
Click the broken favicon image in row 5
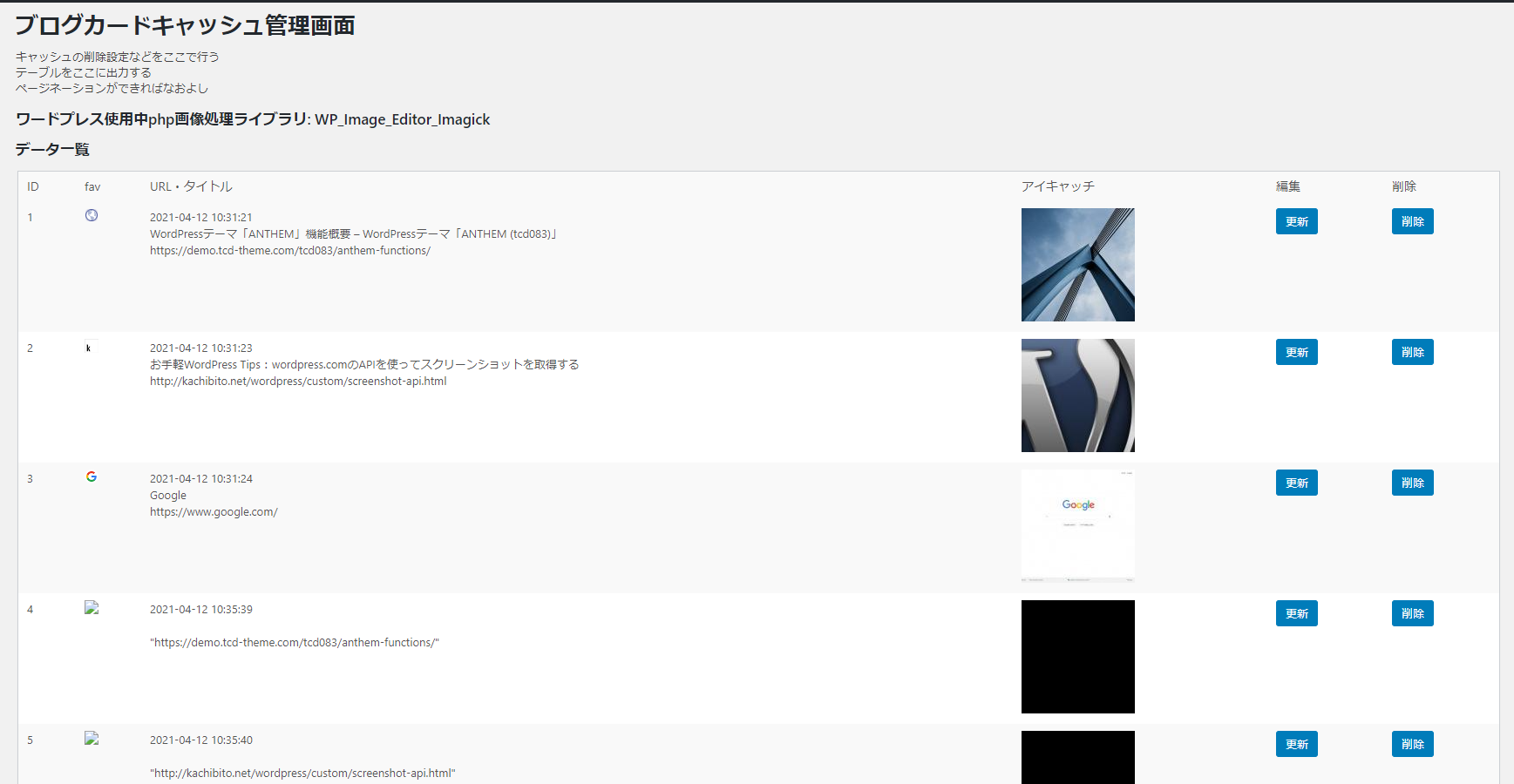click(x=92, y=739)
